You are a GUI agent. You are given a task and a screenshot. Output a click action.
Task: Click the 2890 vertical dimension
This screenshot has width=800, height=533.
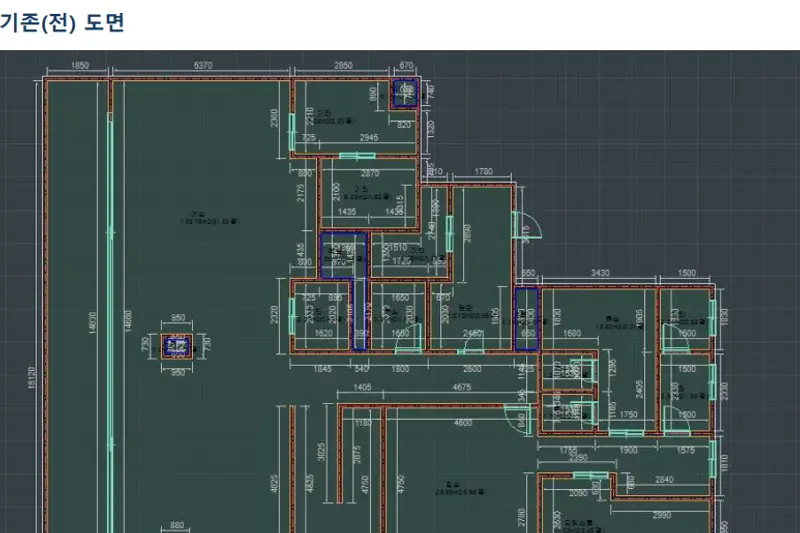[x=467, y=233]
